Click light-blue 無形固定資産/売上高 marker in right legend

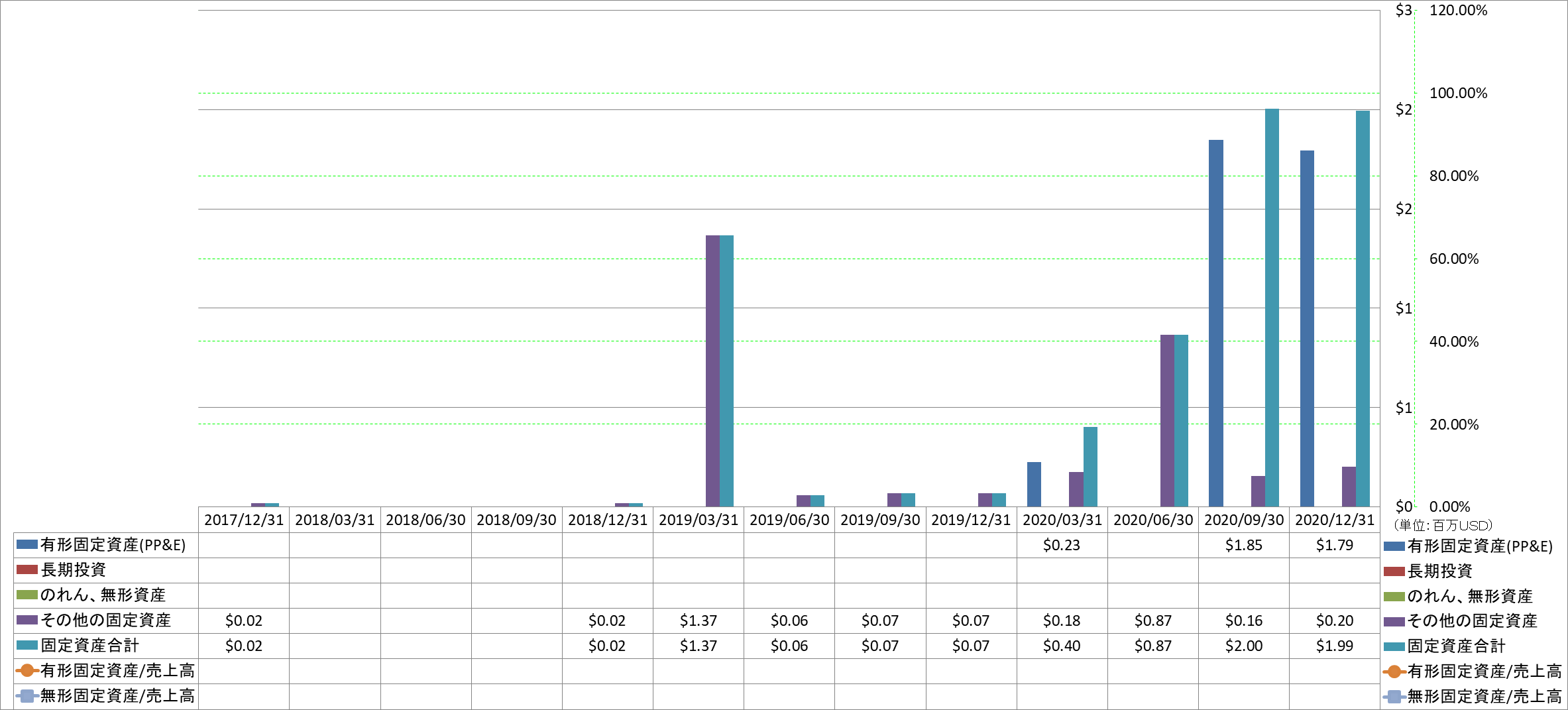coord(1394,697)
